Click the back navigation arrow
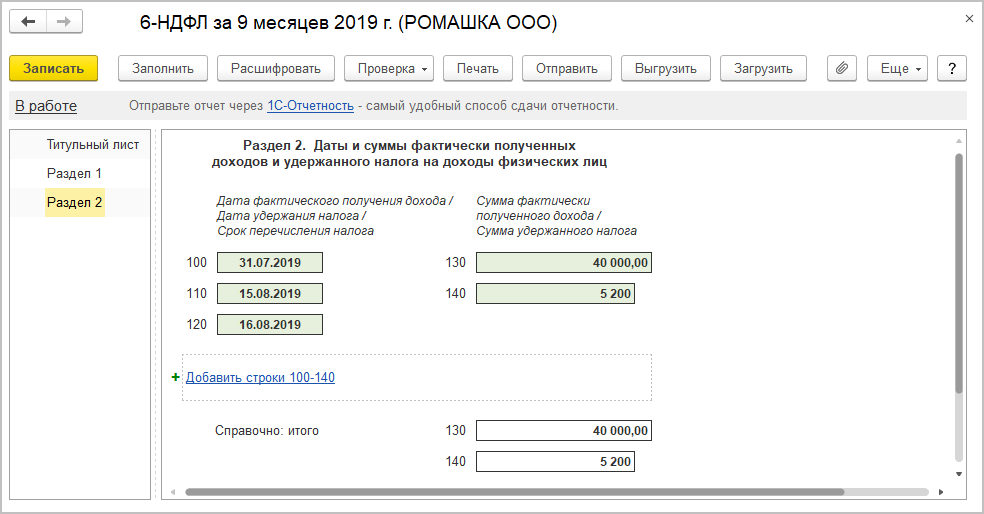 click(29, 21)
